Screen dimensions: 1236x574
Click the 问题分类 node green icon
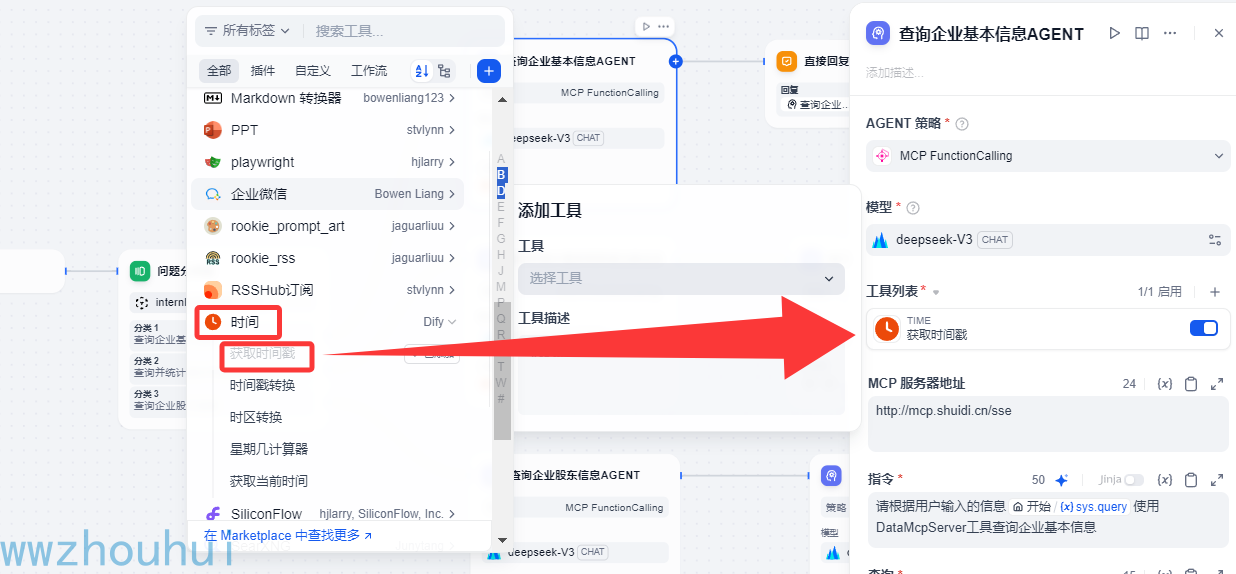pos(140,270)
